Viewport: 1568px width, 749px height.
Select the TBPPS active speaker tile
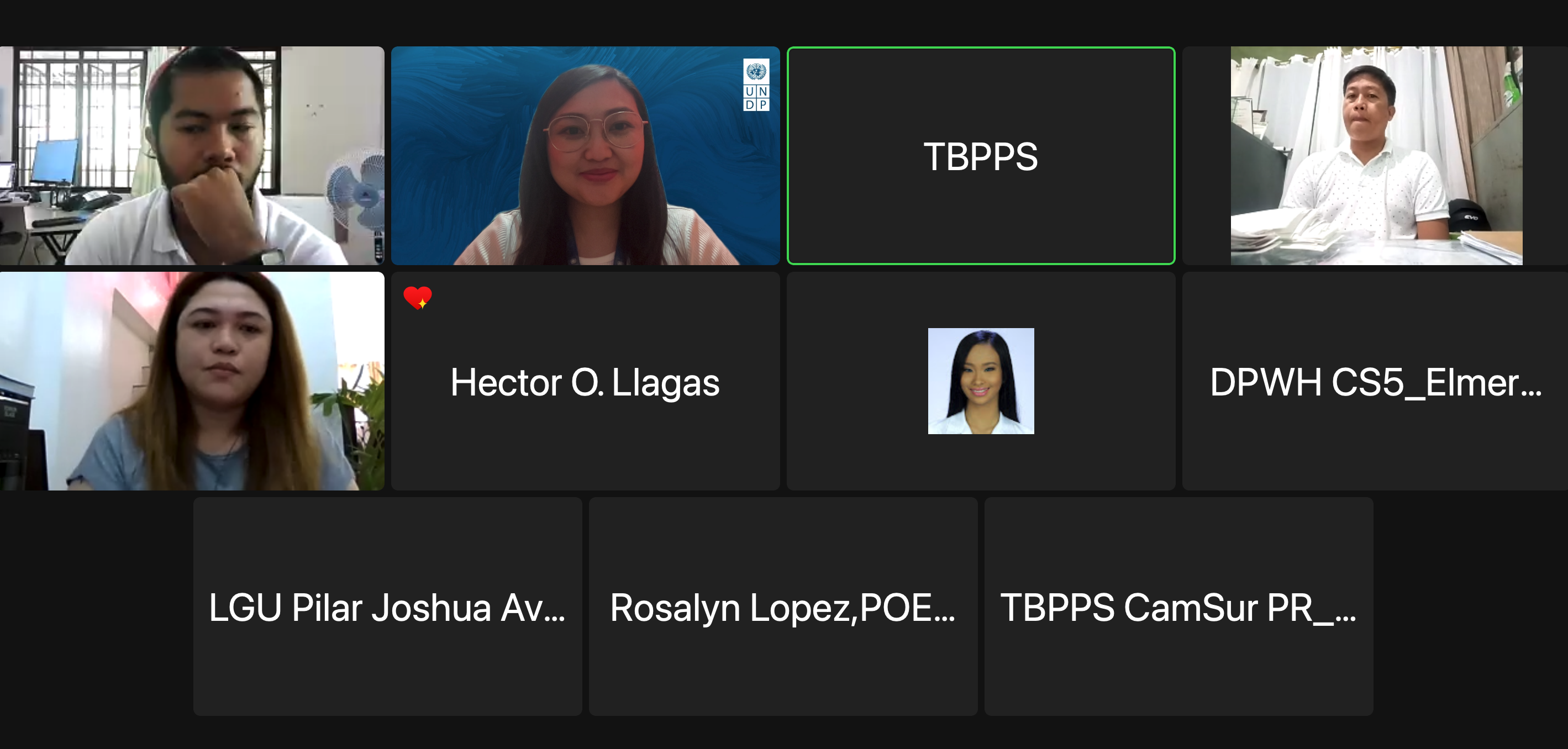[981, 156]
